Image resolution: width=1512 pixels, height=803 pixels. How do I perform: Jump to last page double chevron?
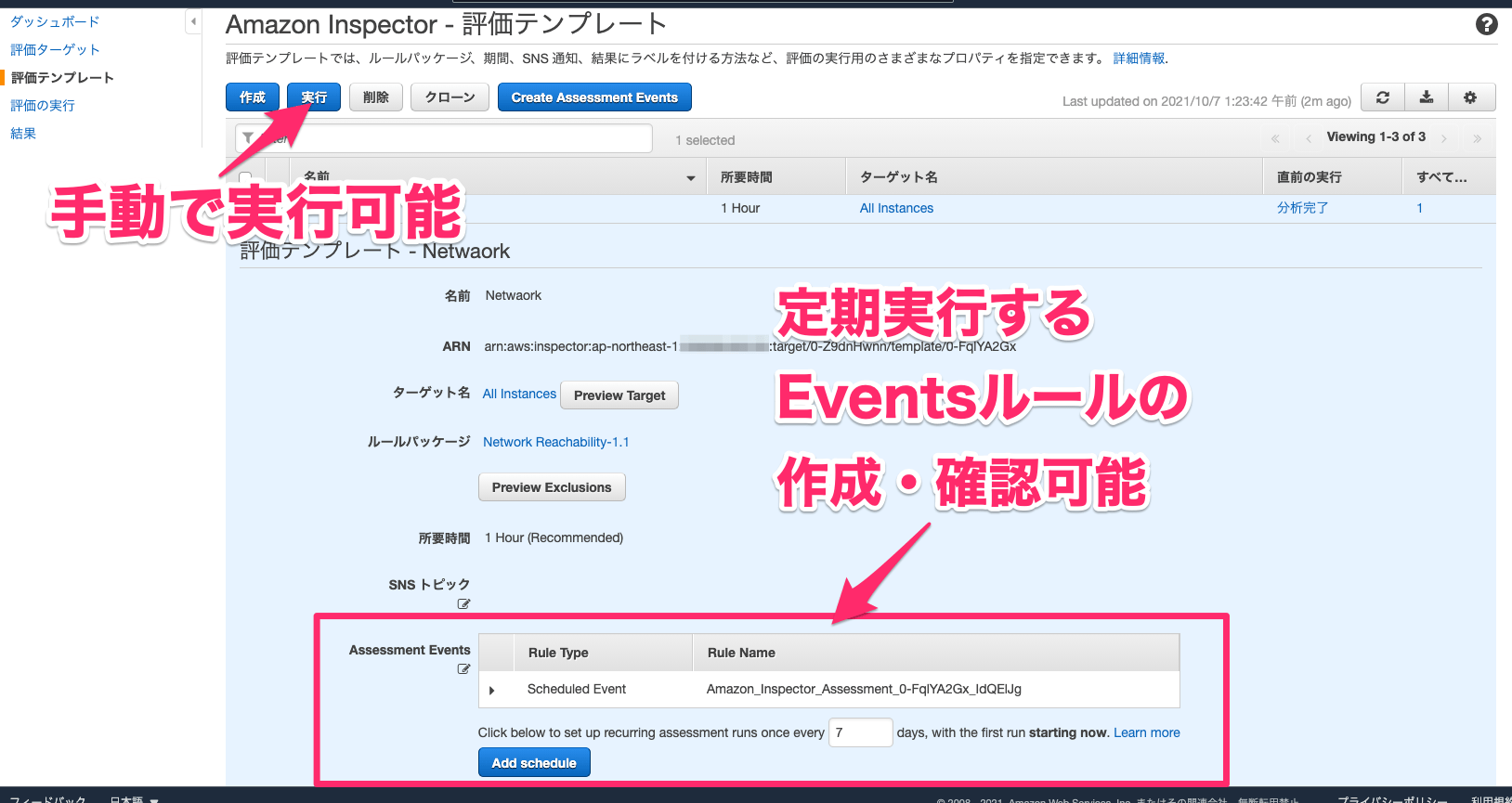[1477, 138]
